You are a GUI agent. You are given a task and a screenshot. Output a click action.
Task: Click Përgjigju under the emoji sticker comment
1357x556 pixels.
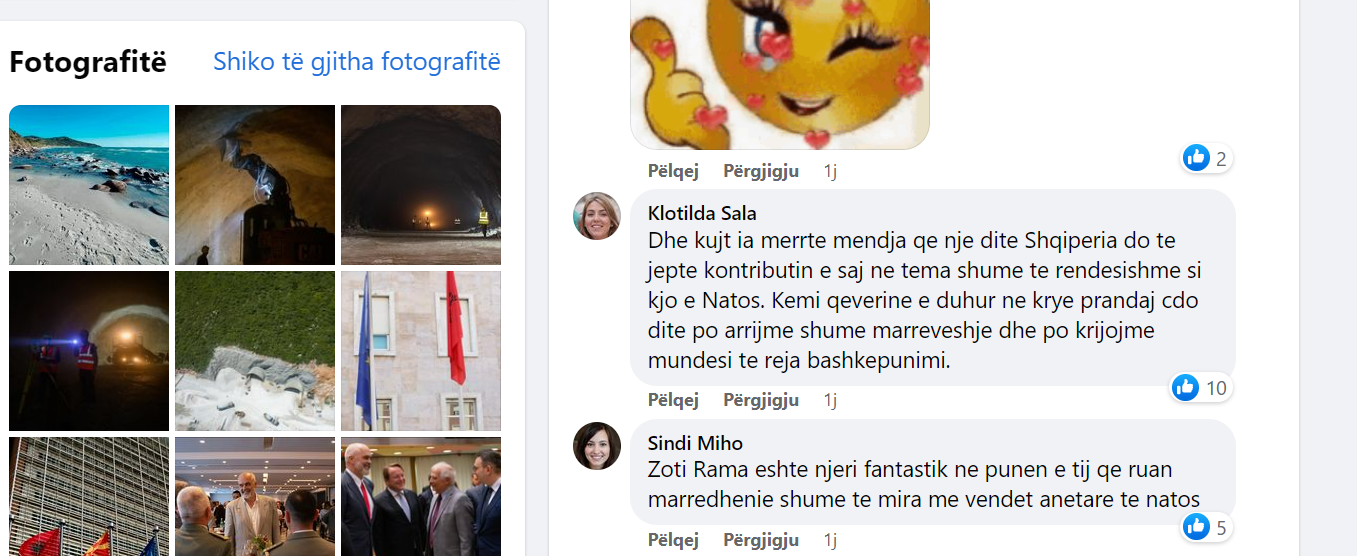point(761,171)
